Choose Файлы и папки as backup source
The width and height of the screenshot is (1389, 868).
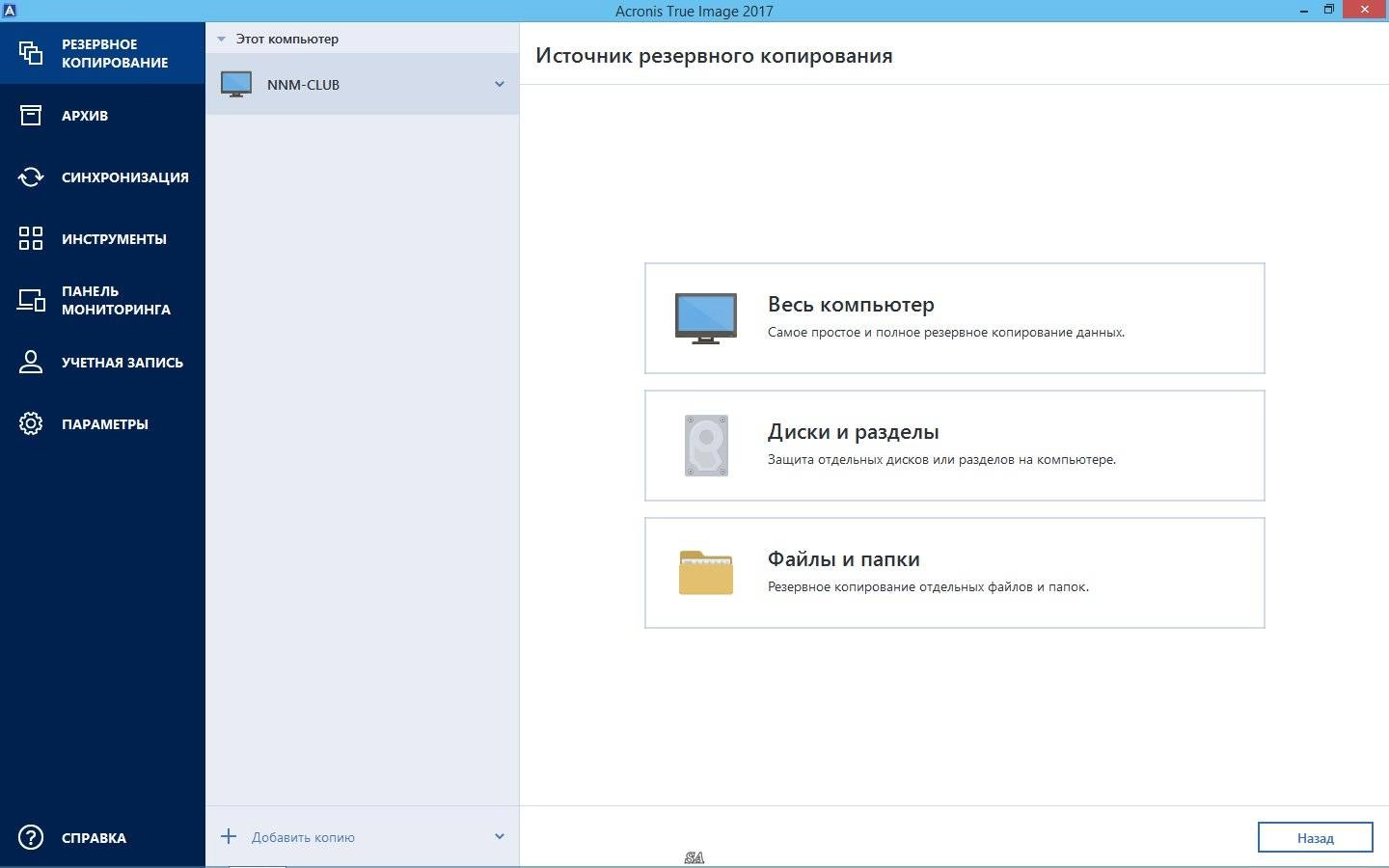click(955, 573)
